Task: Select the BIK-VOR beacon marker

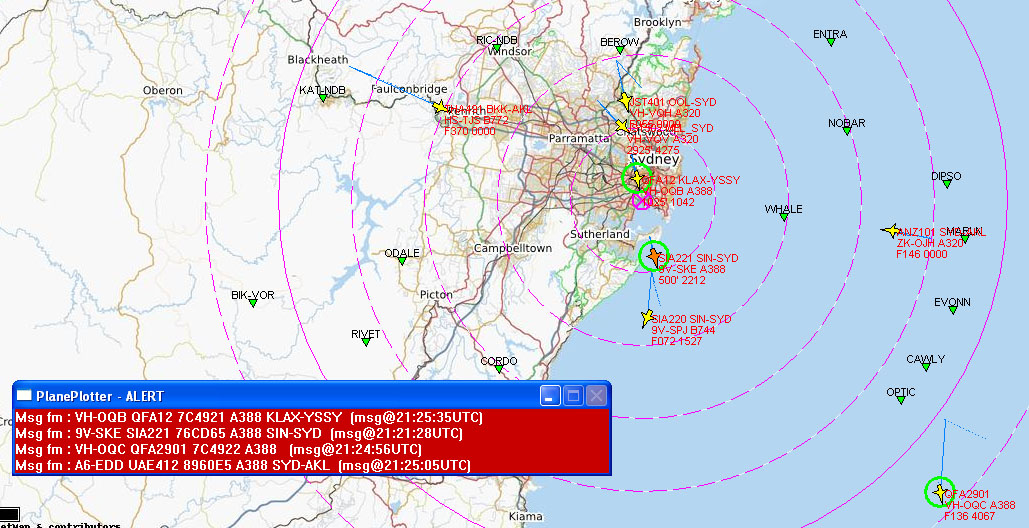Action: click(x=253, y=303)
